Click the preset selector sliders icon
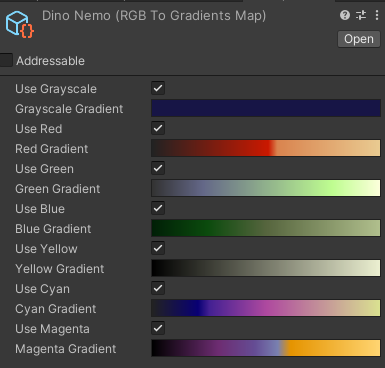This screenshot has height=368, width=385. (361, 15)
